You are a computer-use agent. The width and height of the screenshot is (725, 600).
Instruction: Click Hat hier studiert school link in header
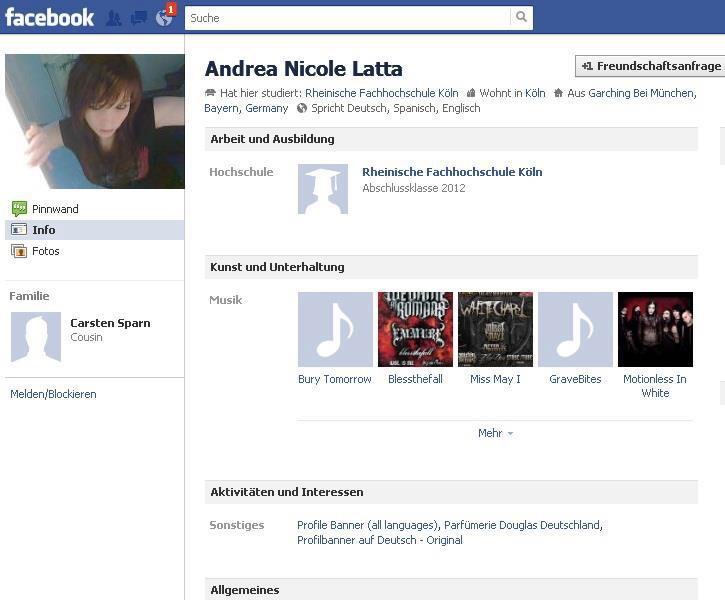pyautogui.click(x=382, y=93)
